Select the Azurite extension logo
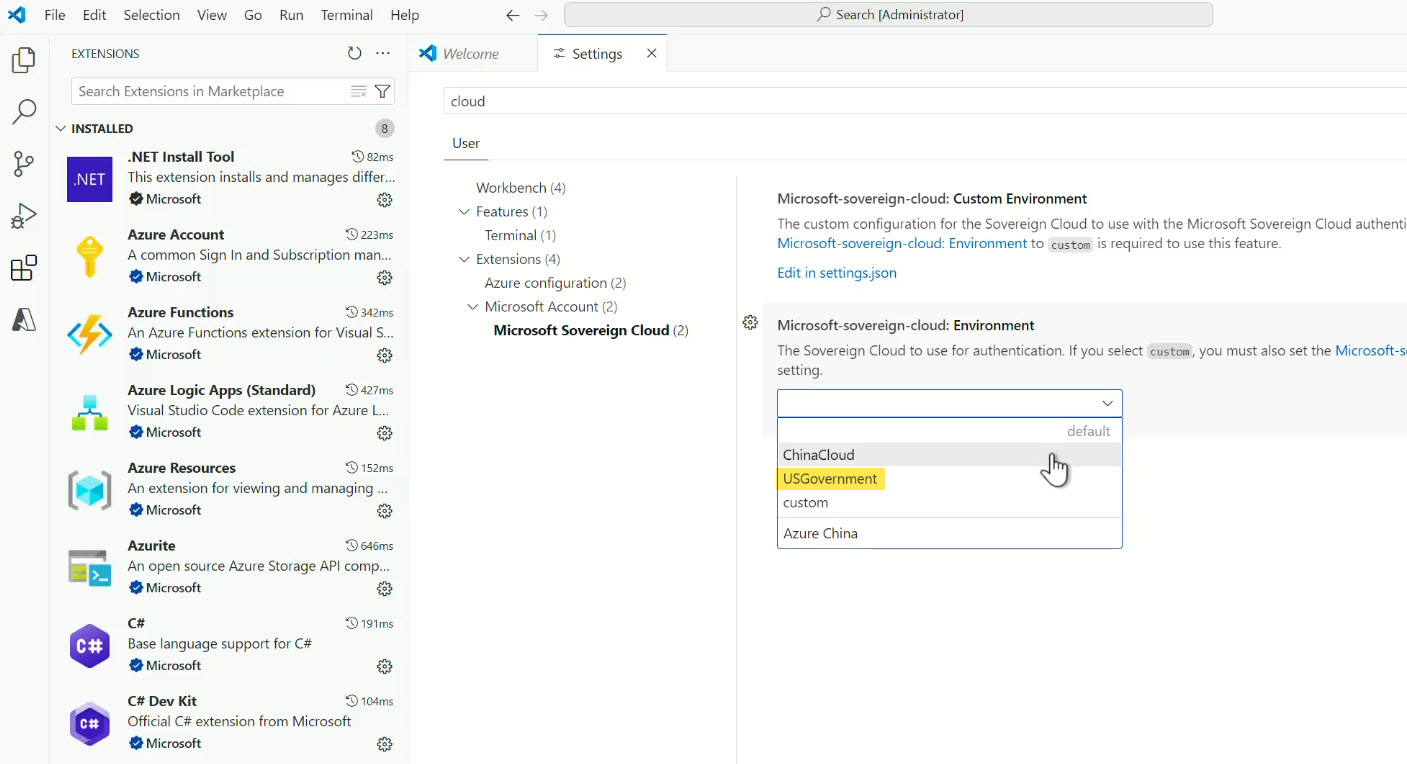 [90, 568]
